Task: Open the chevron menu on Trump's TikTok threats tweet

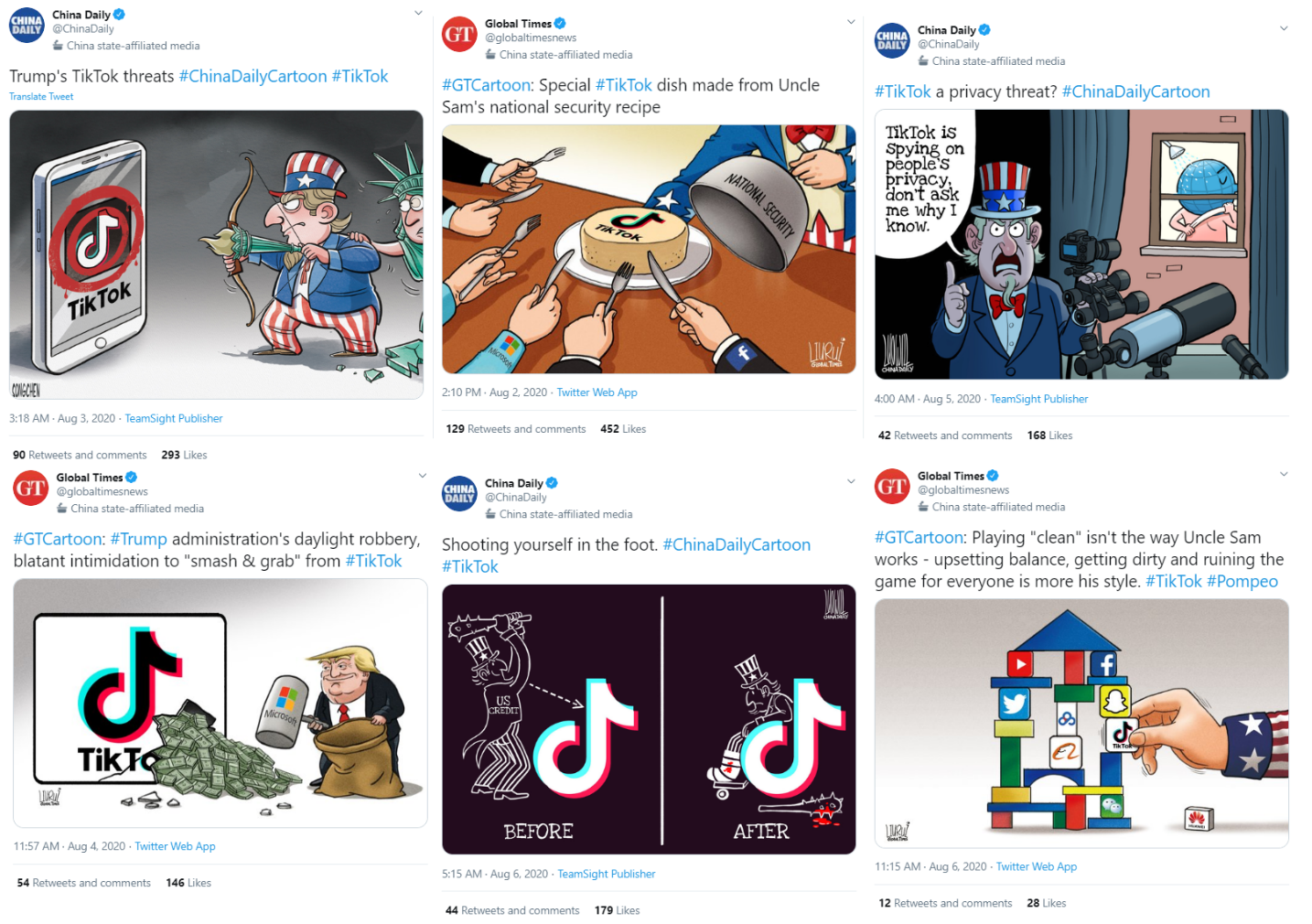Action: 418,13
